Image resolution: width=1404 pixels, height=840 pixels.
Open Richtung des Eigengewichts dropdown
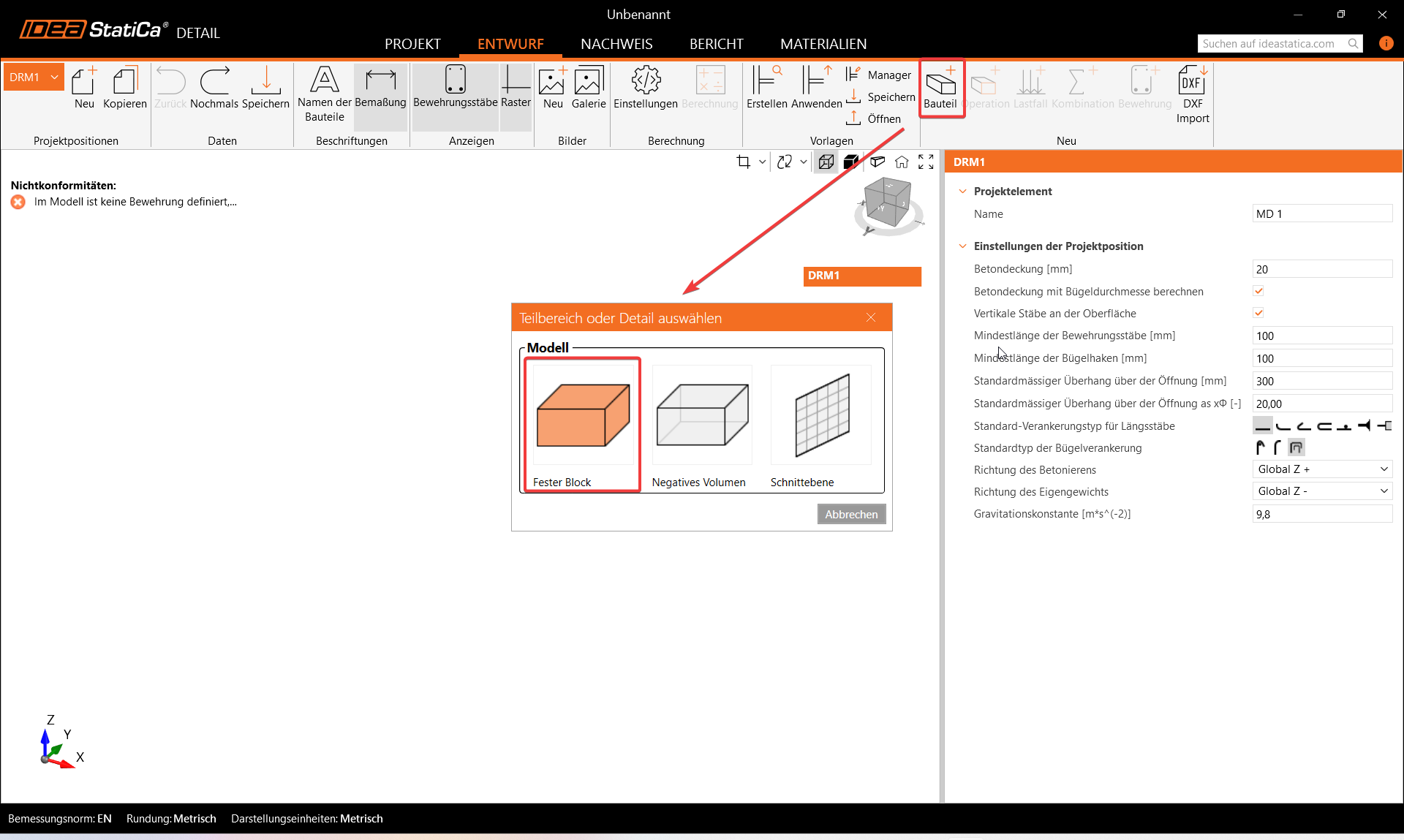point(1322,491)
